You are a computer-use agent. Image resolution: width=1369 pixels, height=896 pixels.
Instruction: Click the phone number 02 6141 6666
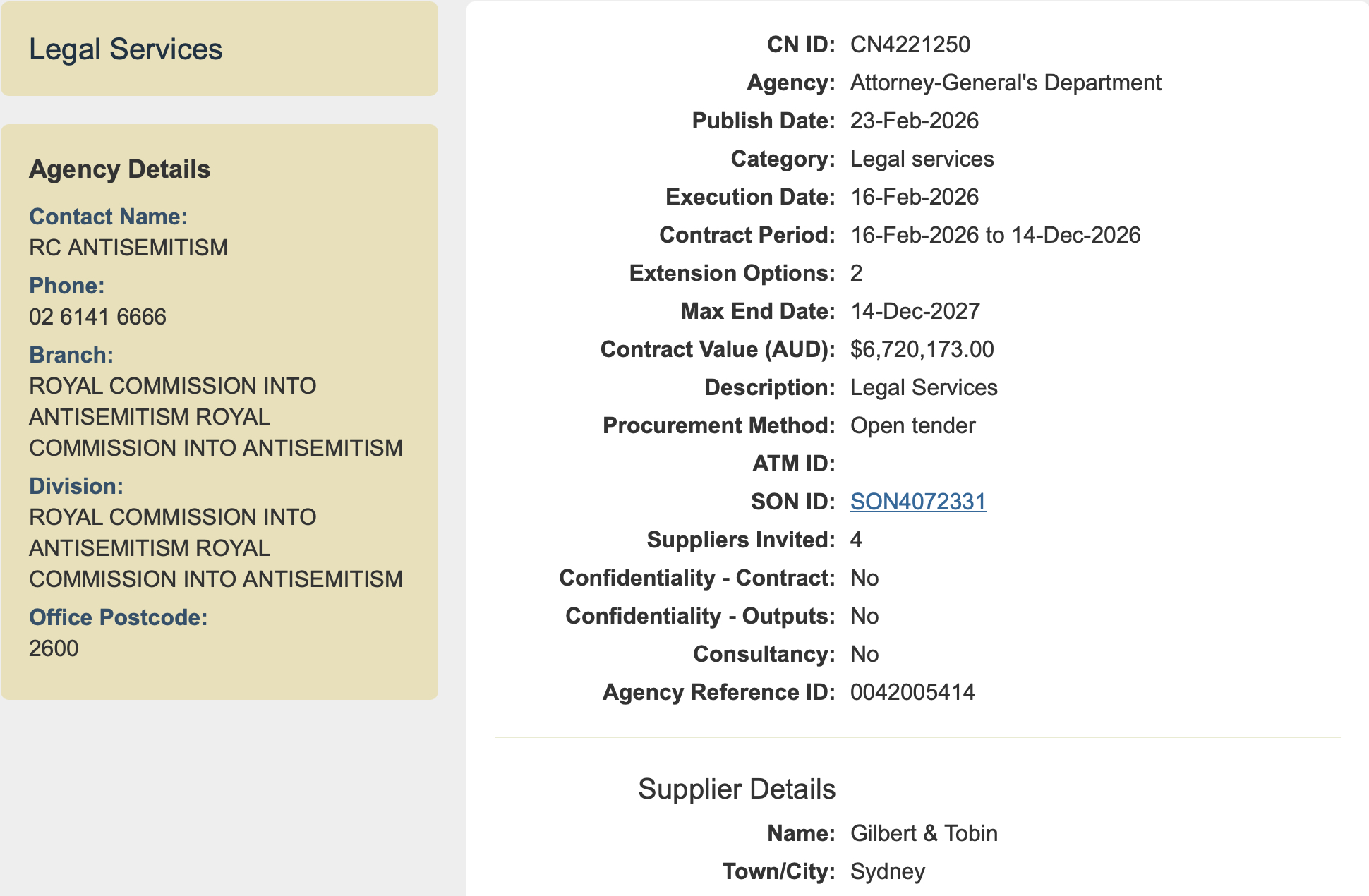pos(97,317)
